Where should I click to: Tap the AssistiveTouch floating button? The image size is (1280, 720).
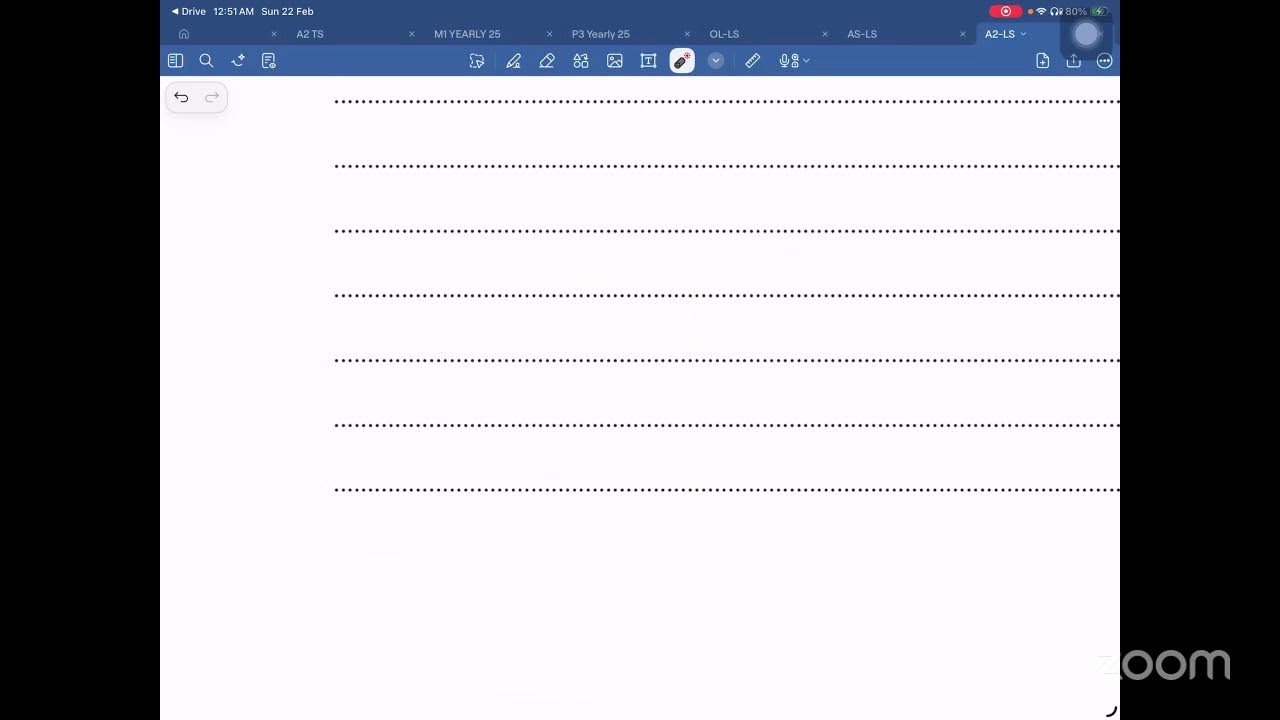pyautogui.click(x=1086, y=34)
